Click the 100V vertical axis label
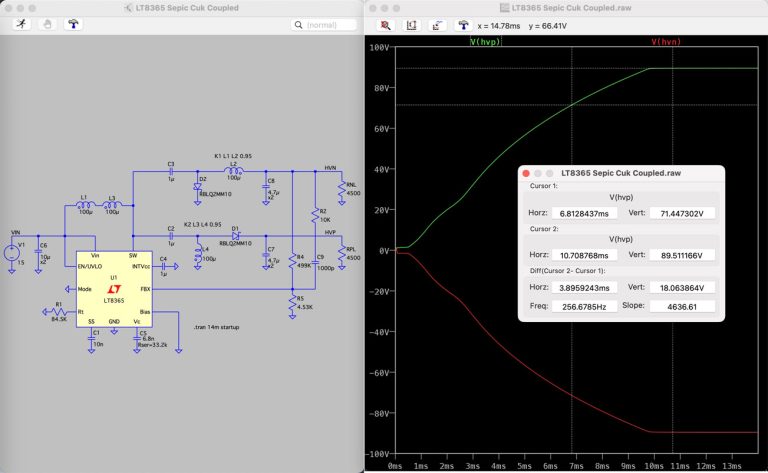This screenshot has height=473, width=768. tap(380, 47)
